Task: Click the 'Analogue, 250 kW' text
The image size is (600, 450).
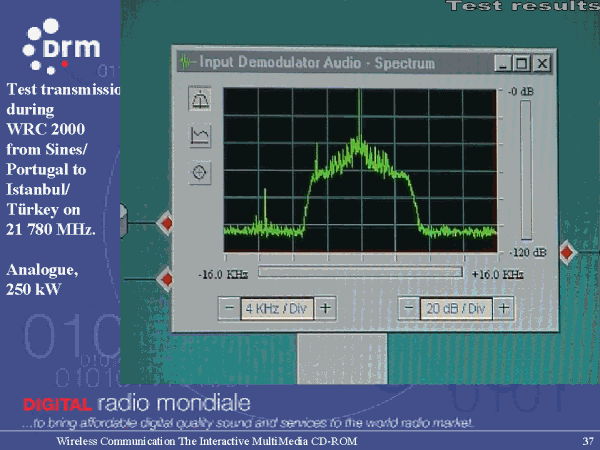Action: pos(42,279)
